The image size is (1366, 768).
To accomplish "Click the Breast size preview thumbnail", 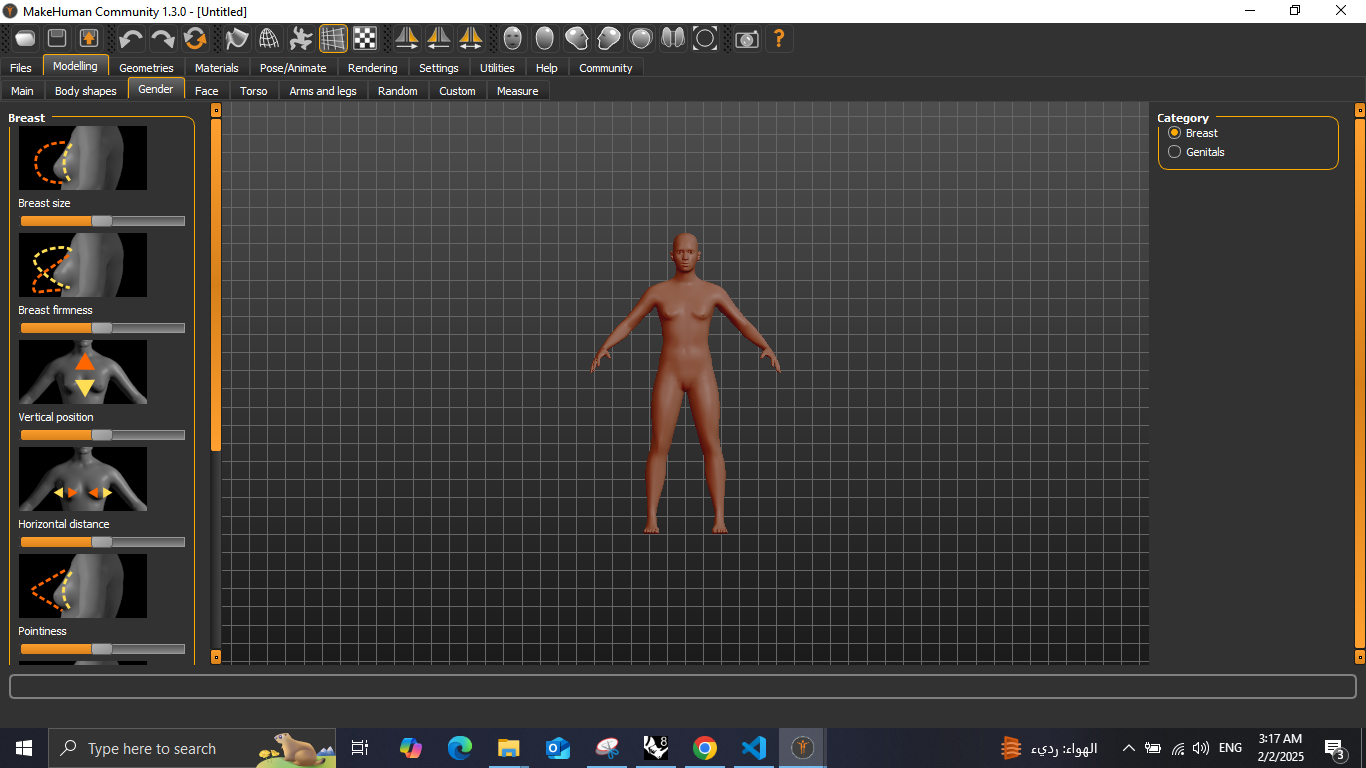I will (83, 158).
